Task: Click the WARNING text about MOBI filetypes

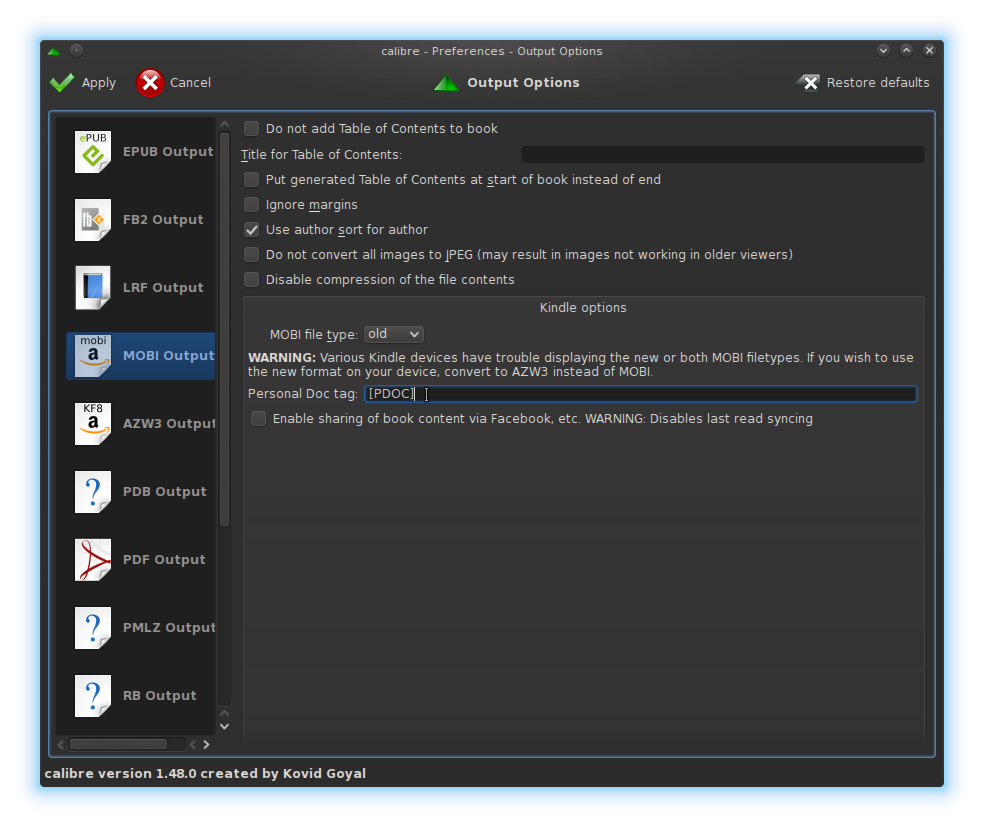Action: (580, 365)
